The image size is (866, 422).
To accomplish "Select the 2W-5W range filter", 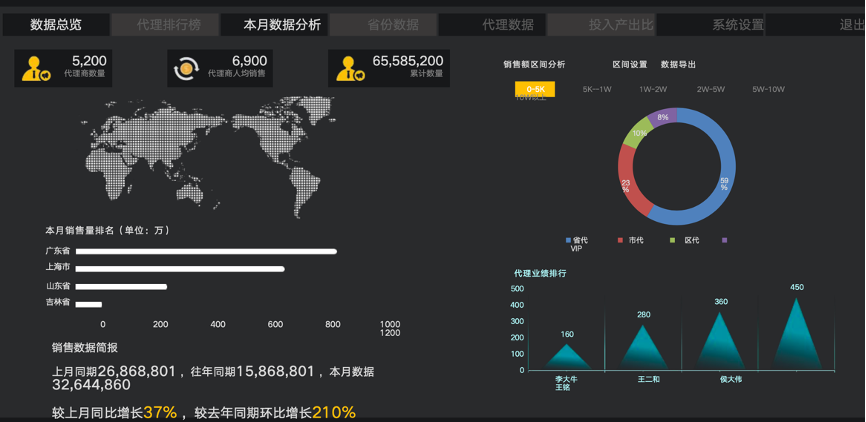I will coord(711,89).
